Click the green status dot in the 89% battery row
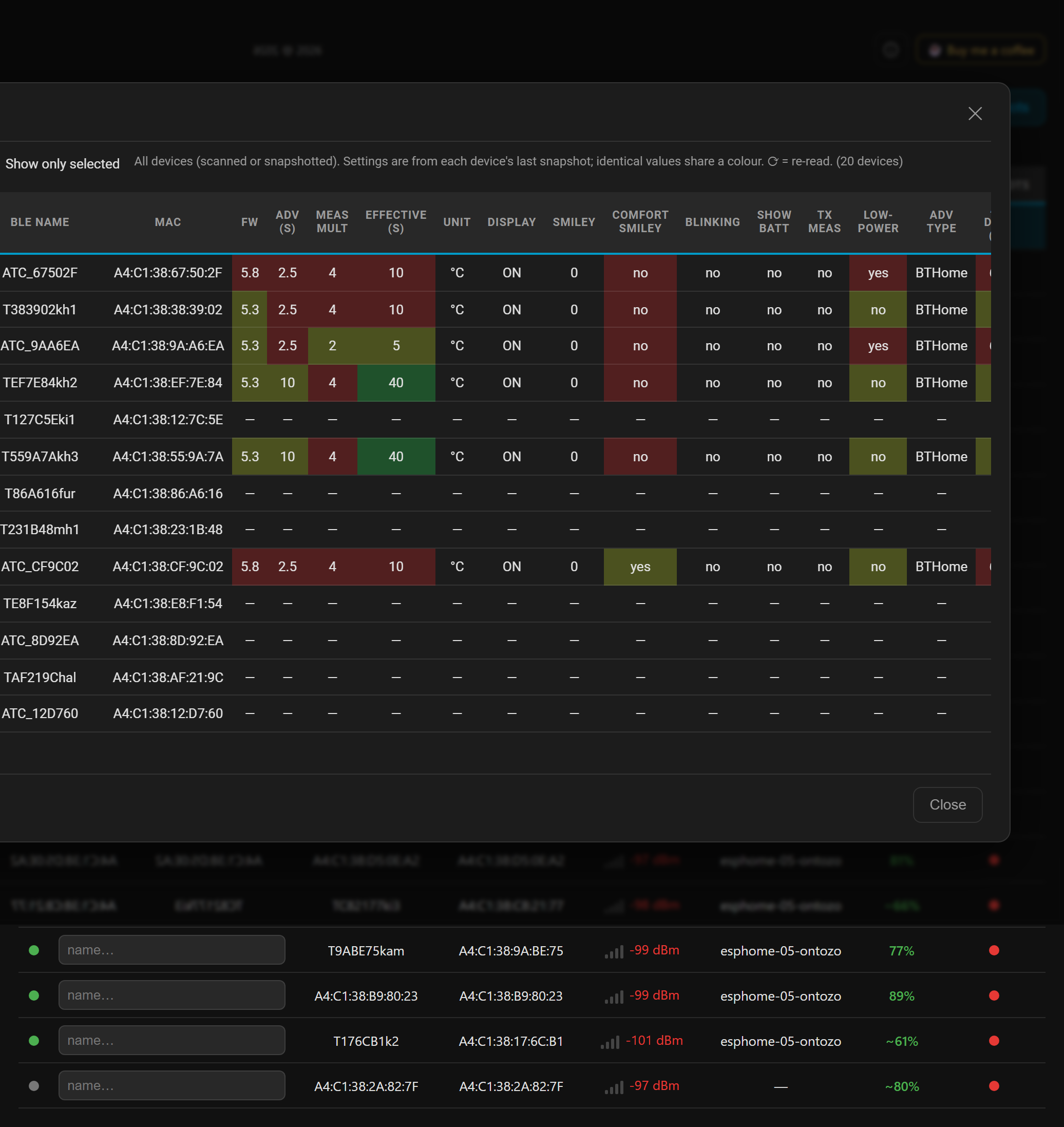The width and height of the screenshot is (1064, 1127). click(34, 995)
